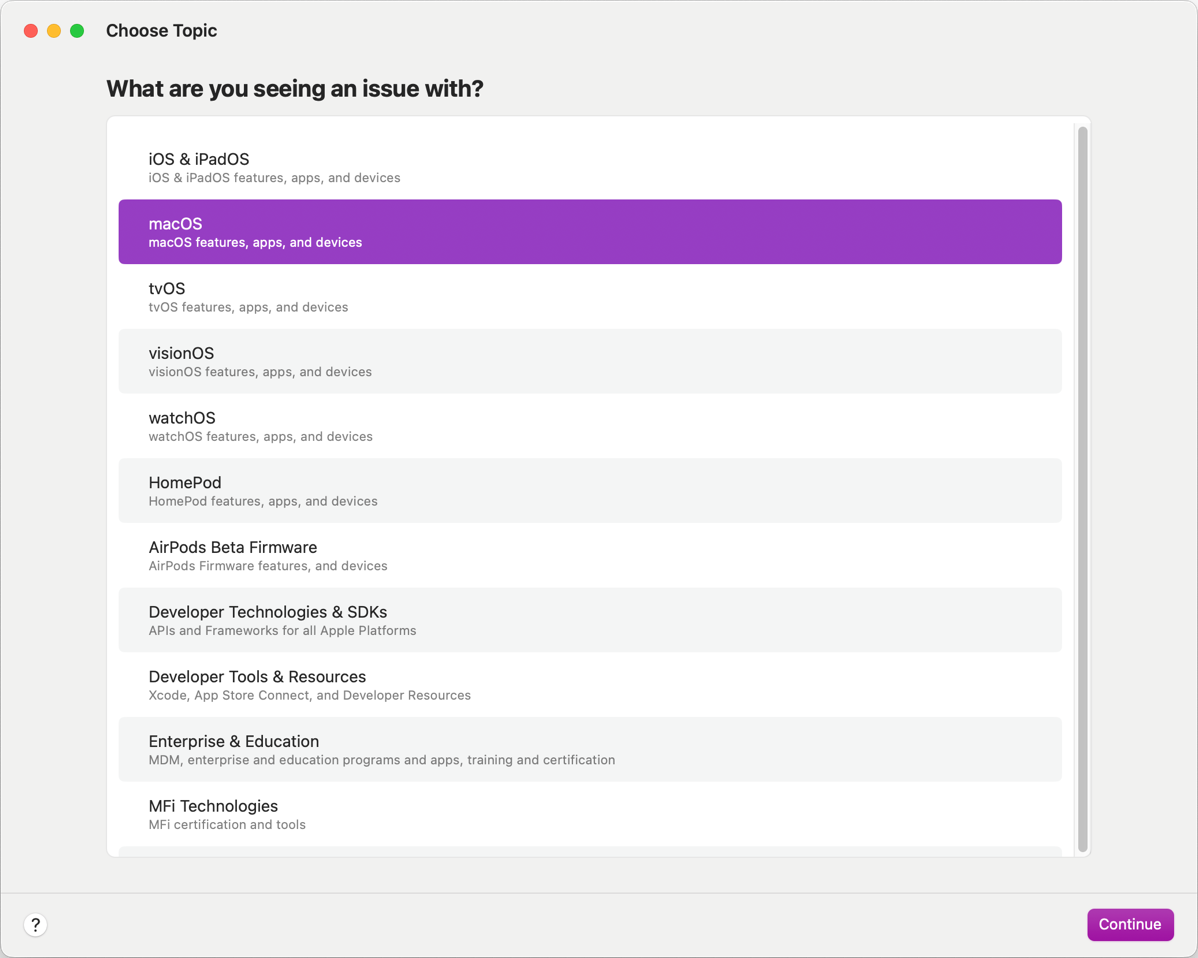
Task: Click the Xcode, App Store Connect subtitle
Action: tap(309, 696)
